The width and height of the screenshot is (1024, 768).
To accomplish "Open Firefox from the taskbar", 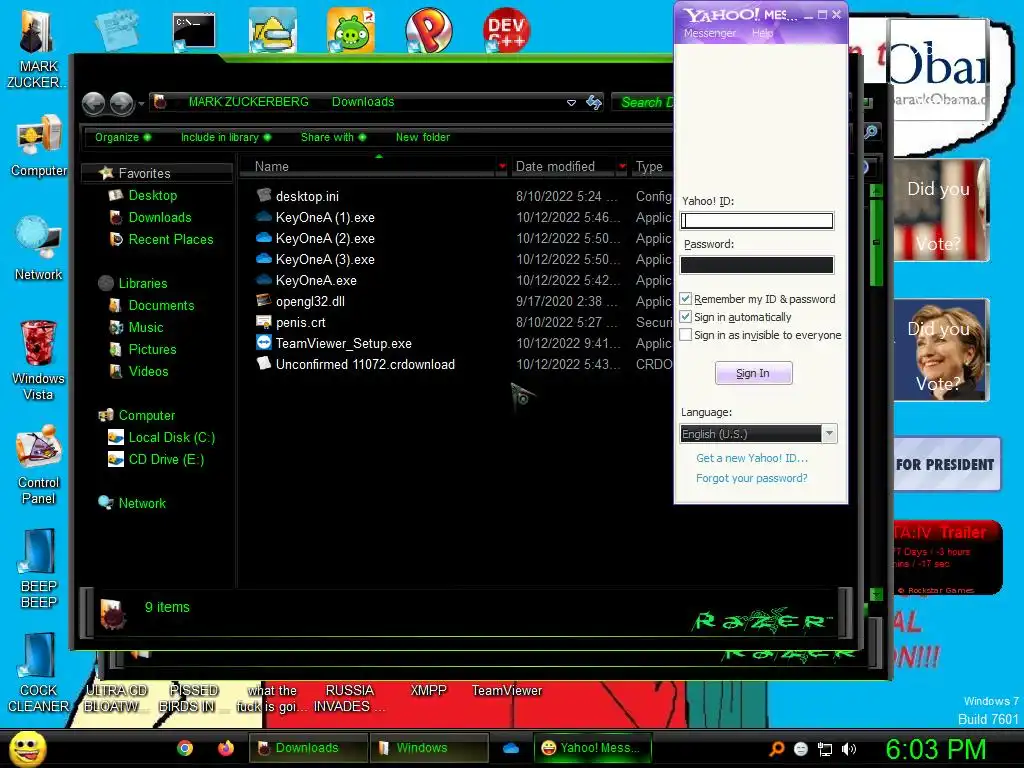I will pos(226,748).
